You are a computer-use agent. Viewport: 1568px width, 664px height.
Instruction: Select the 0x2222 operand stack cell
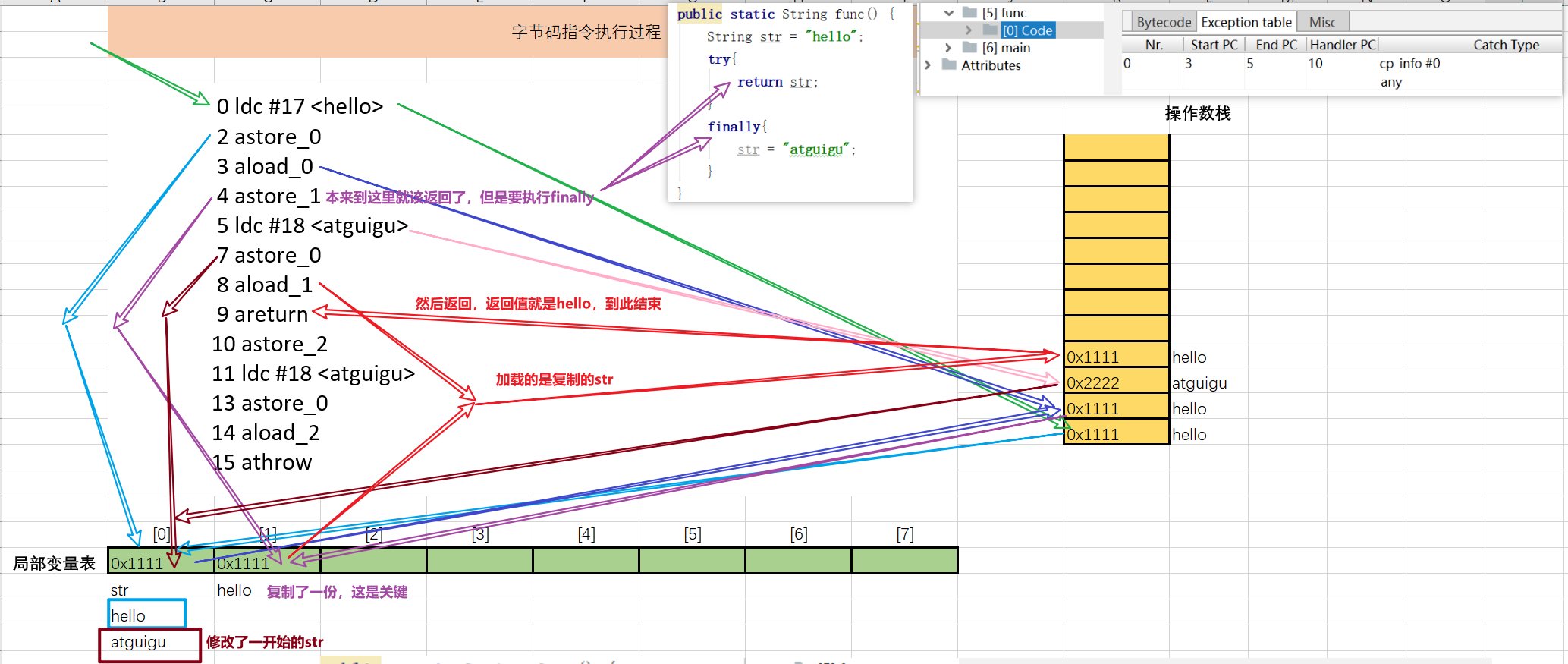[x=1116, y=382]
